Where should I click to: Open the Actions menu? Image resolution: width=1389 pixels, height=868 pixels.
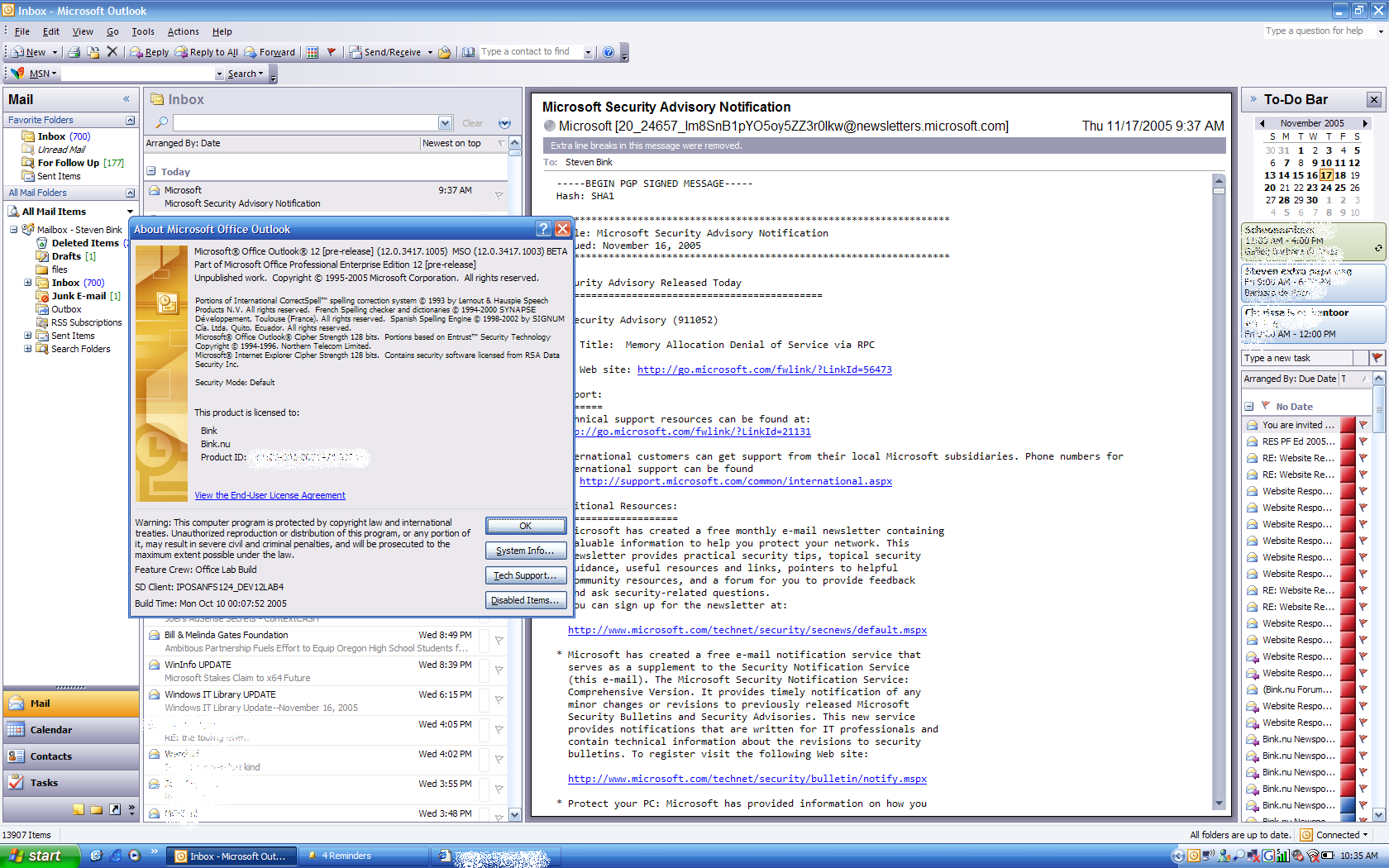pyautogui.click(x=183, y=31)
